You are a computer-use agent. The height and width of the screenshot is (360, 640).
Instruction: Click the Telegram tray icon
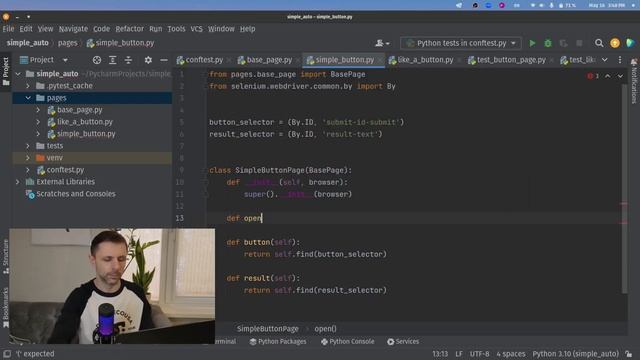[x=459, y=5]
